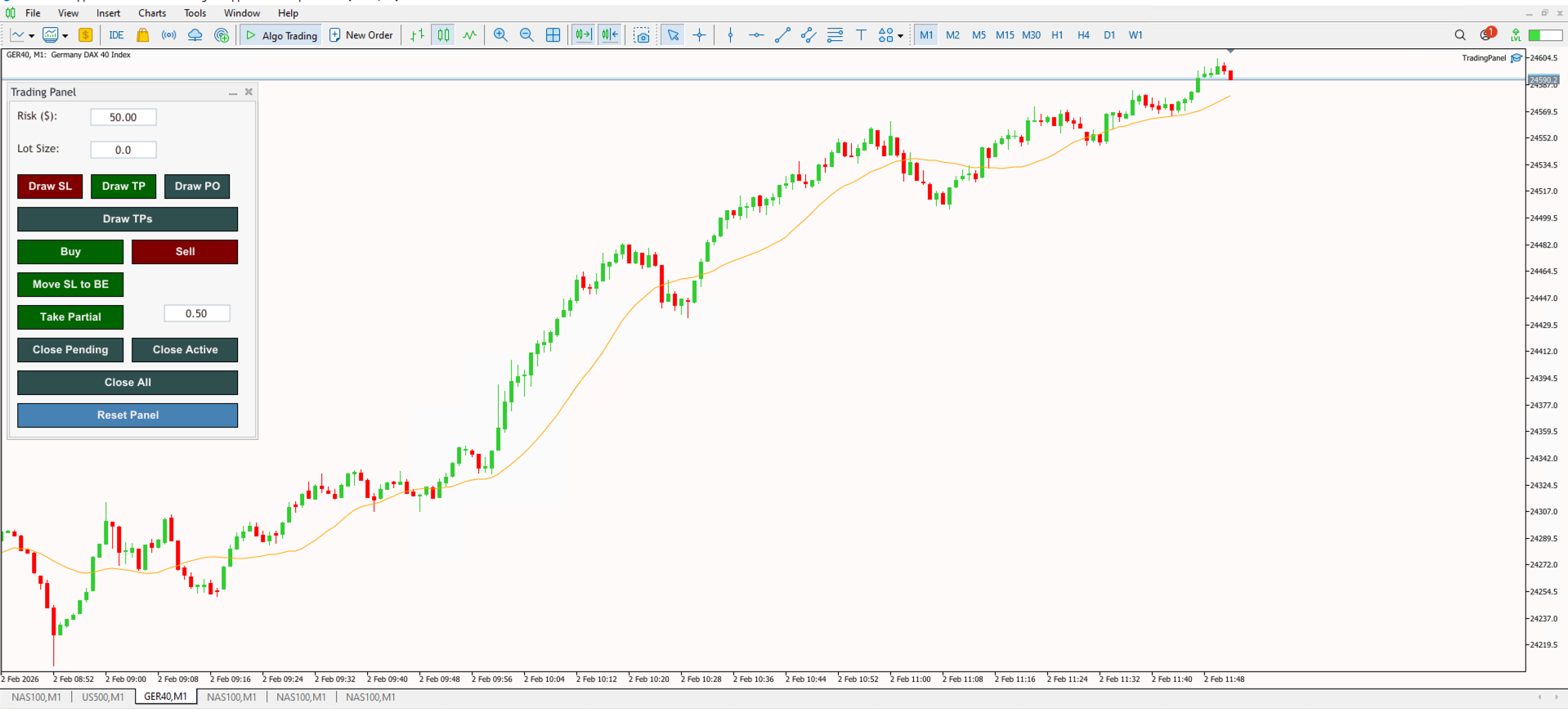Switch to the US500,M1 chart tab

click(103, 698)
